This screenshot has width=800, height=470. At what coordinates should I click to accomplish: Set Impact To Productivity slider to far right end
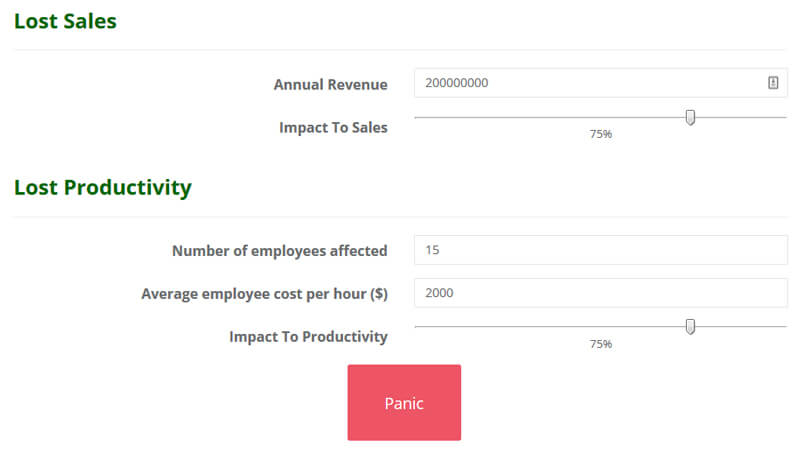(785, 326)
